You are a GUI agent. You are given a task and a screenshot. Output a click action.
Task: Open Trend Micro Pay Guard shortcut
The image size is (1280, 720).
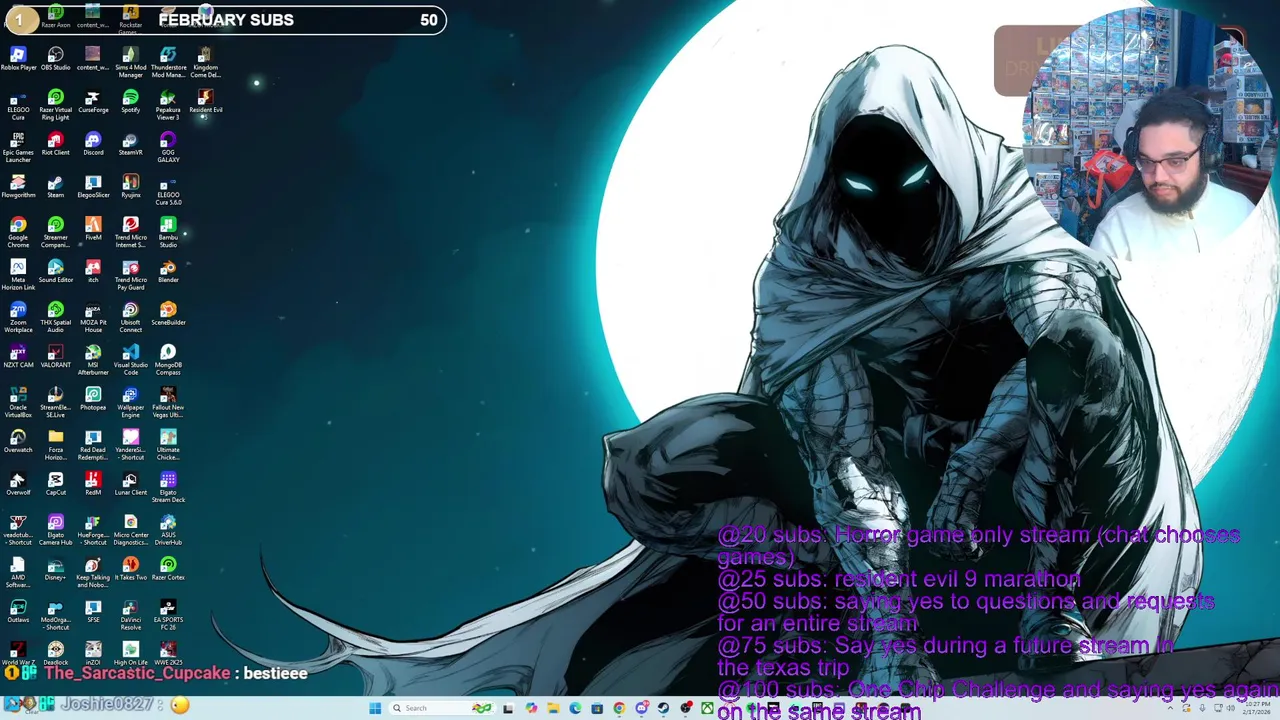pyautogui.click(x=130, y=275)
